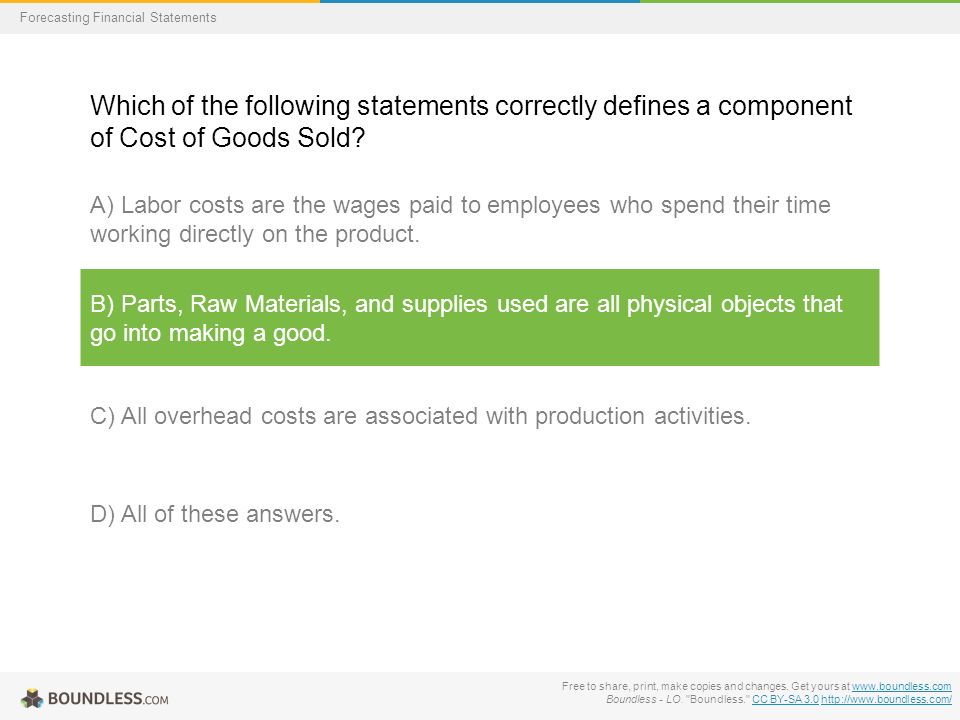Click the Cost of Goods Sold question text
The image size is (960, 720).
click(x=471, y=121)
